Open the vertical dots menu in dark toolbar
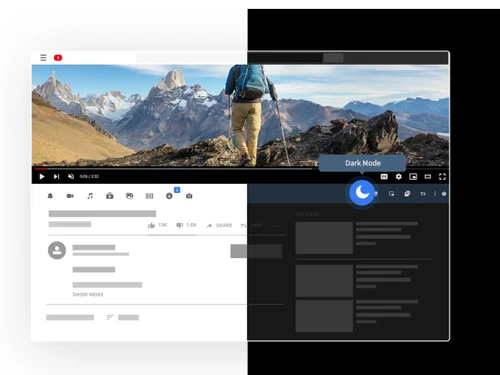Image resolution: width=500 pixels, height=375 pixels. click(435, 194)
